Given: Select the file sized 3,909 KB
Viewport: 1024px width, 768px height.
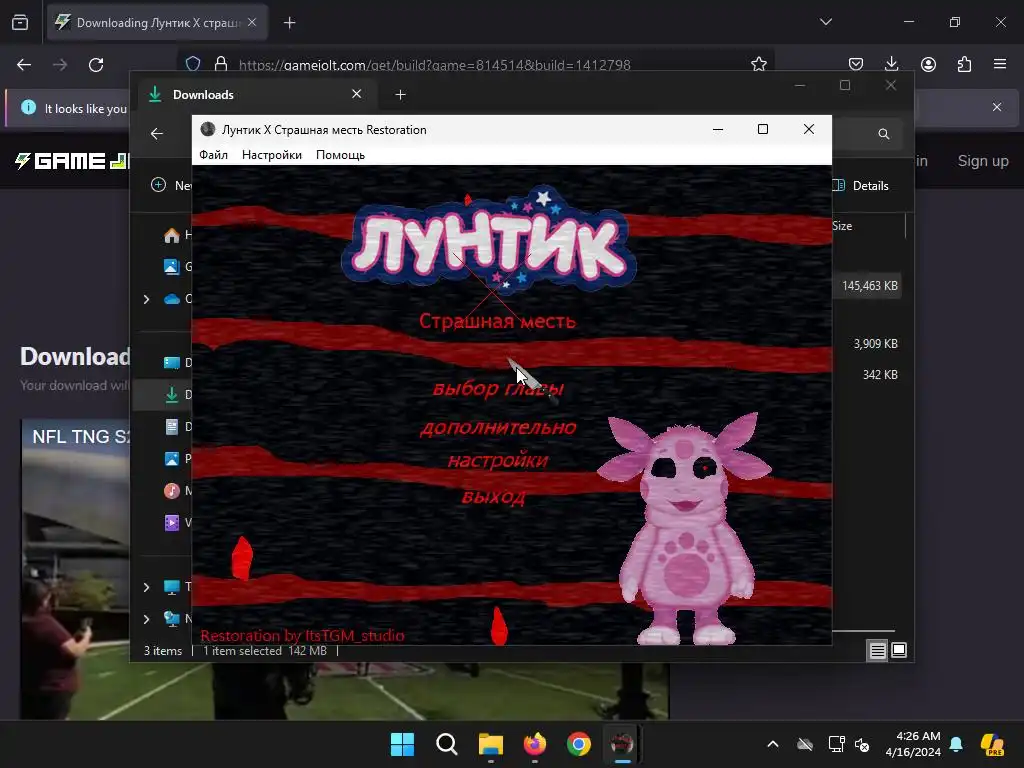Looking at the screenshot, I should [x=875, y=344].
